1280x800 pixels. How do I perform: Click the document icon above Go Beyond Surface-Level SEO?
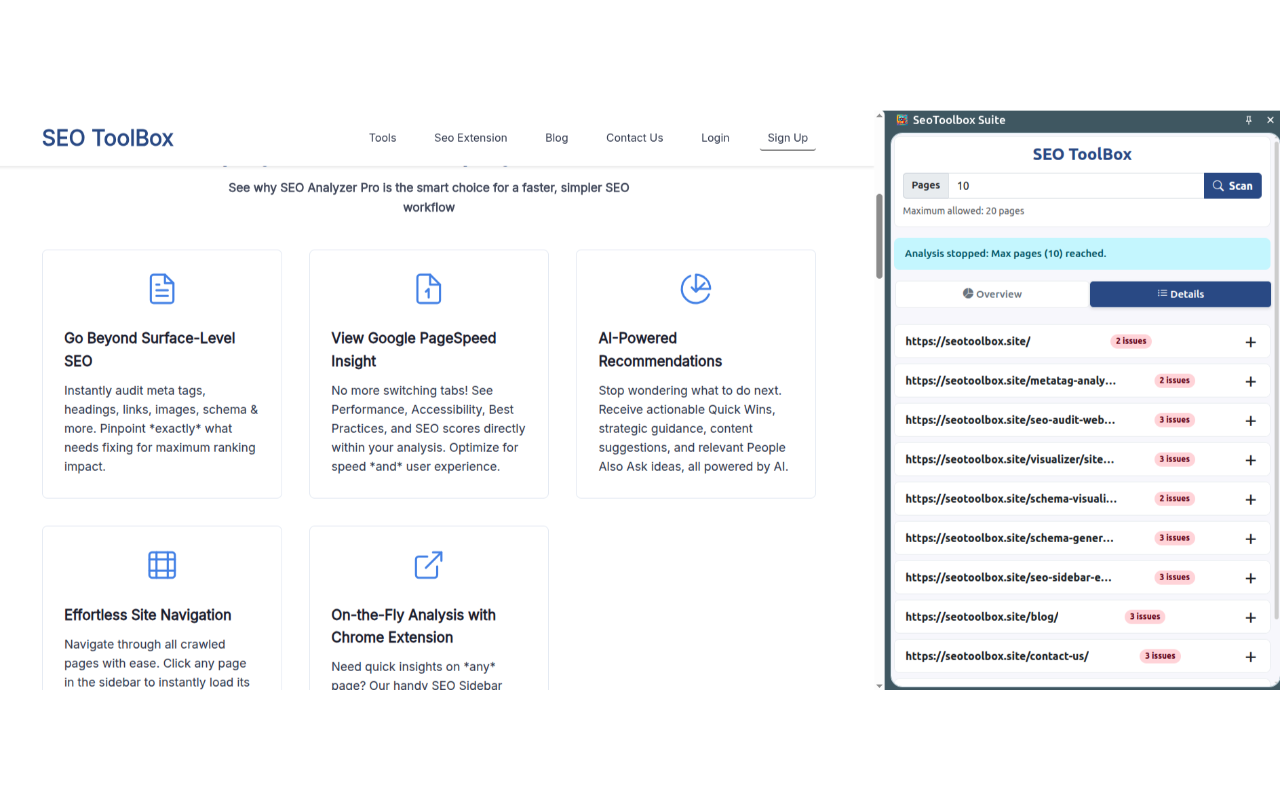pyautogui.click(x=162, y=288)
